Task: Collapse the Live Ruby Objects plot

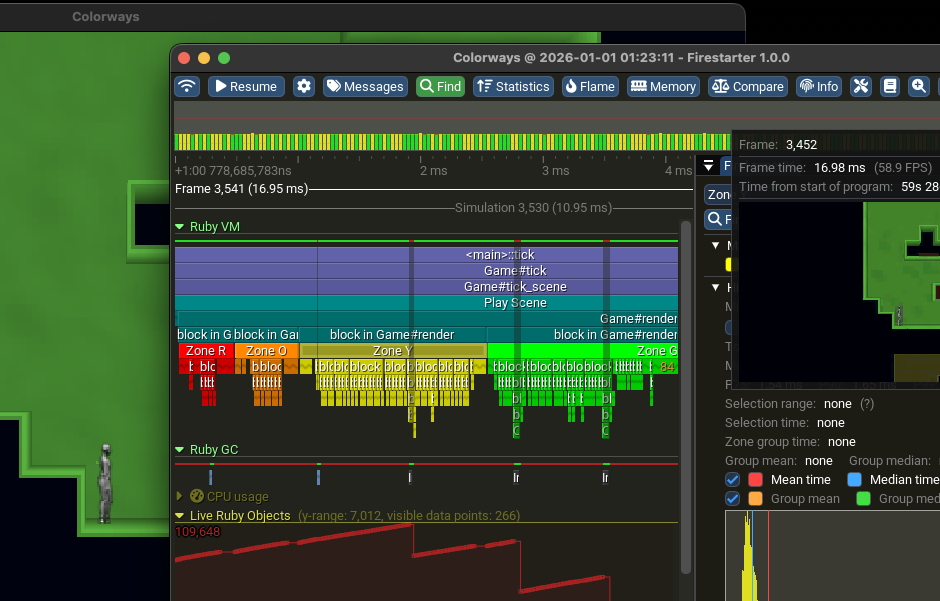Action: point(180,516)
